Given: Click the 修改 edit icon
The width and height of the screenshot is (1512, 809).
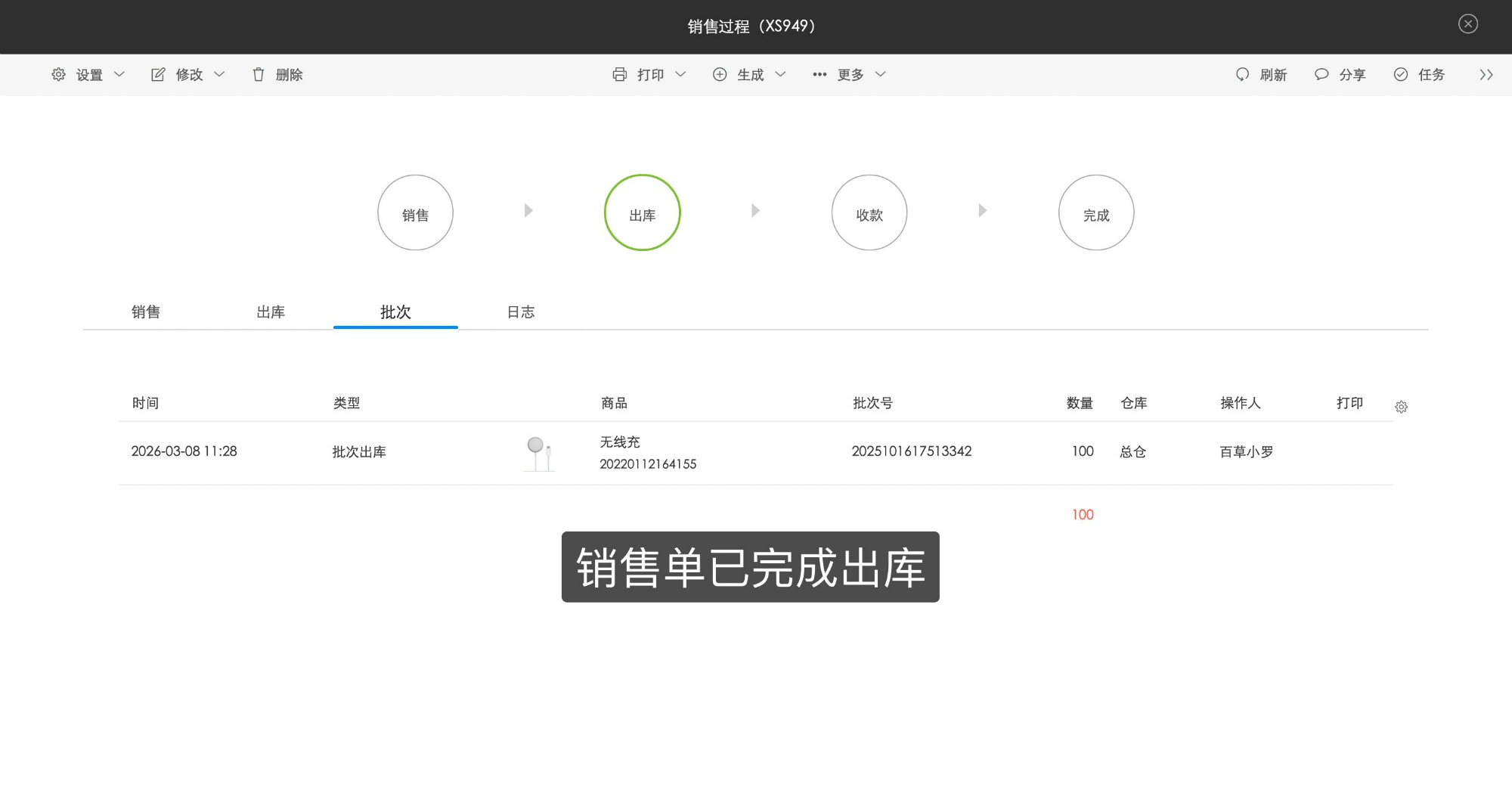Looking at the screenshot, I should pyautogui.click(x=158, y=74).
